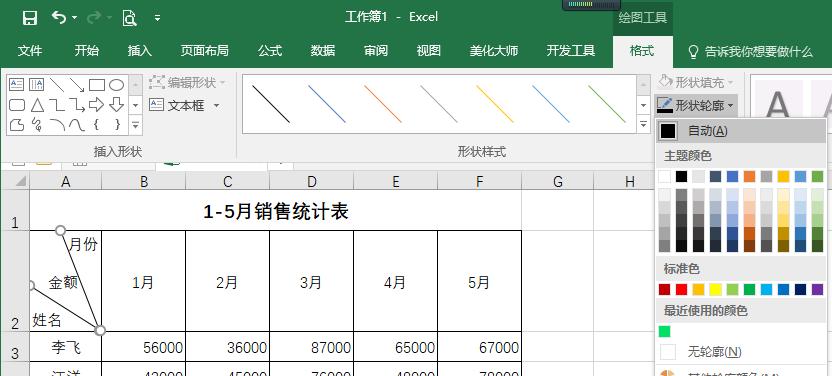Select the down arrow shape
This screenshot has width=832, height=376.
[x=116, y=105]
